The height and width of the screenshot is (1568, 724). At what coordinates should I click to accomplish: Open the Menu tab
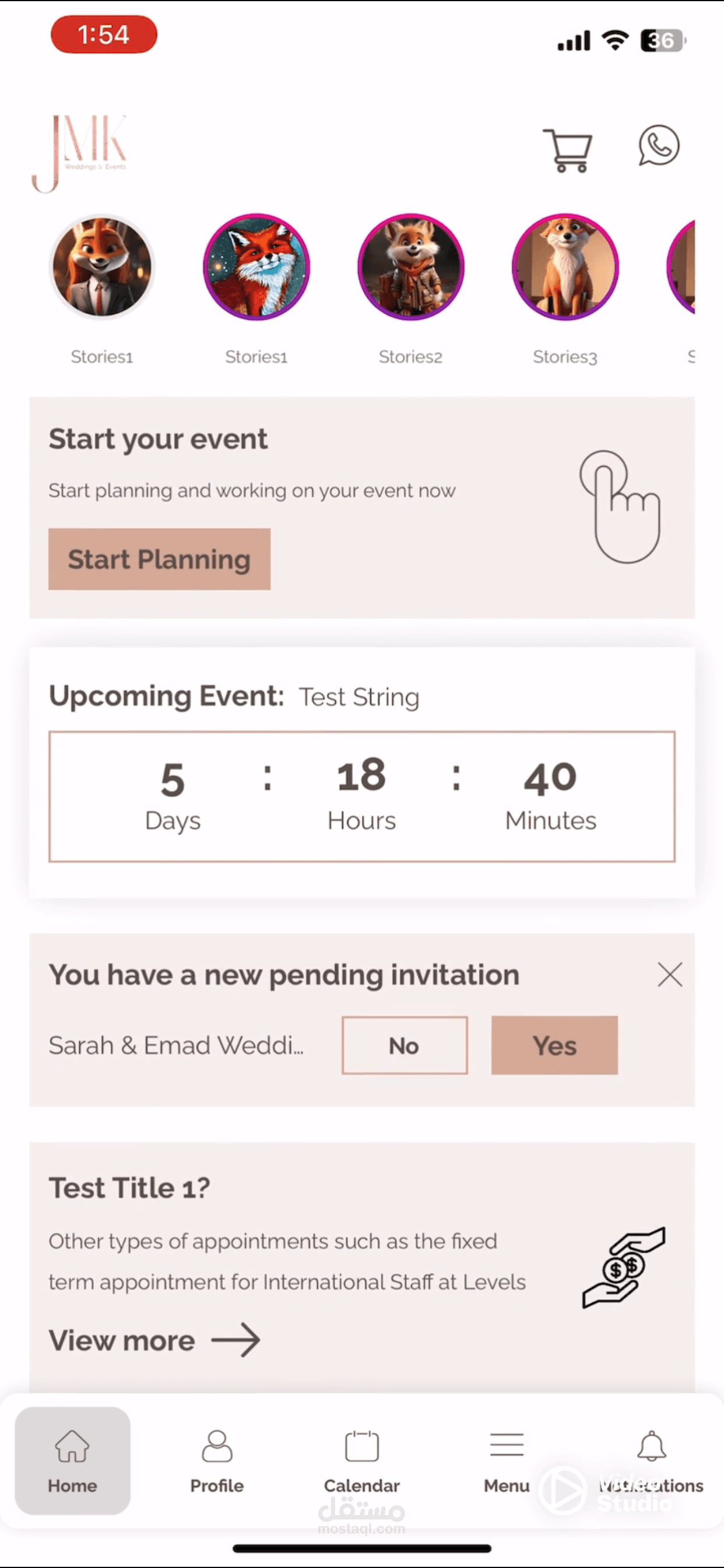507,1459
